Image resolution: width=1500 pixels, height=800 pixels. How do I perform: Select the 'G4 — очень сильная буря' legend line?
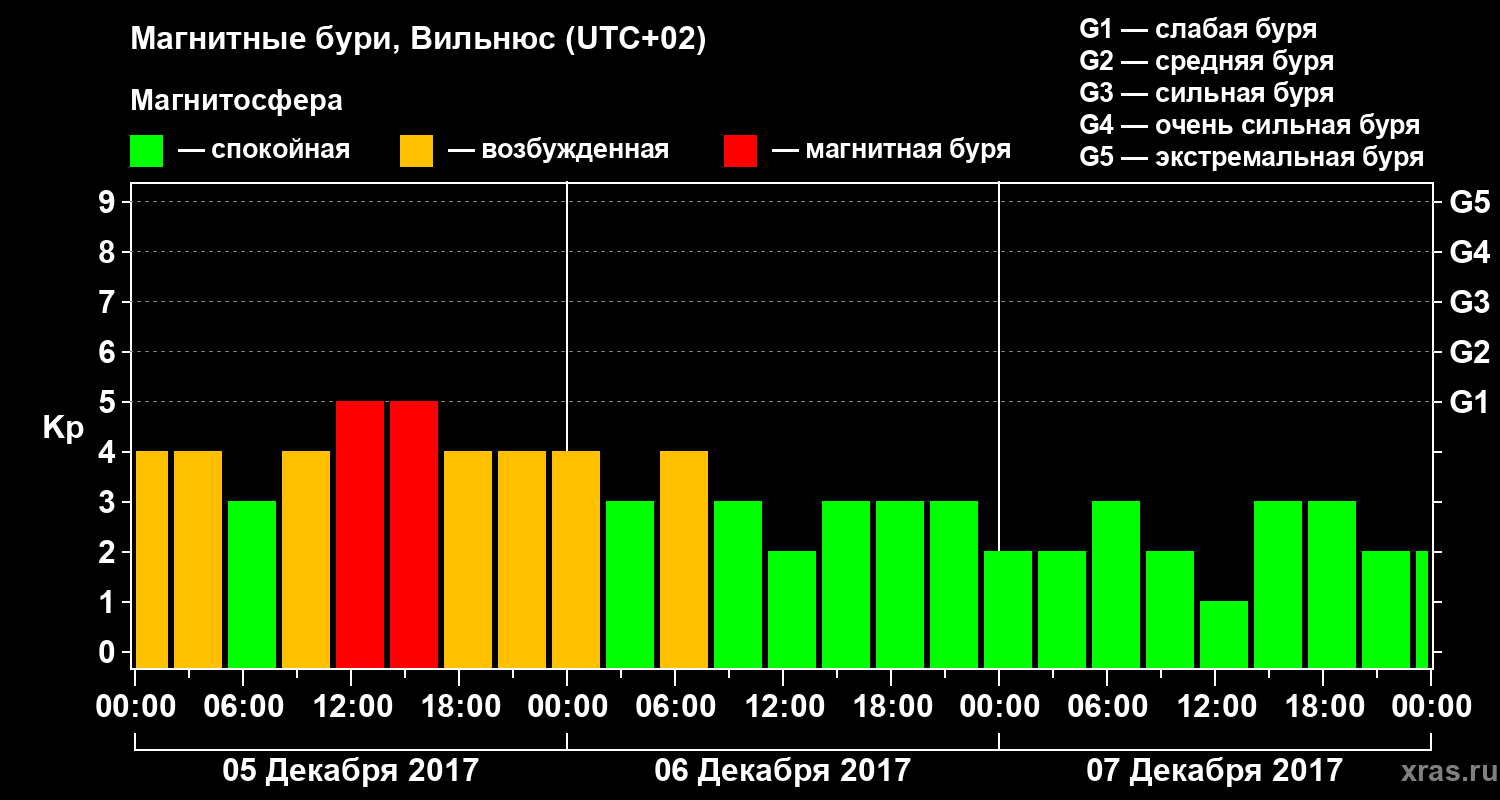1250,125
